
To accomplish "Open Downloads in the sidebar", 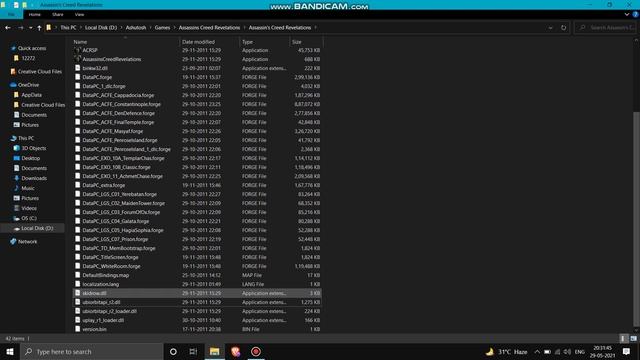I will click(x=34, y=178).
